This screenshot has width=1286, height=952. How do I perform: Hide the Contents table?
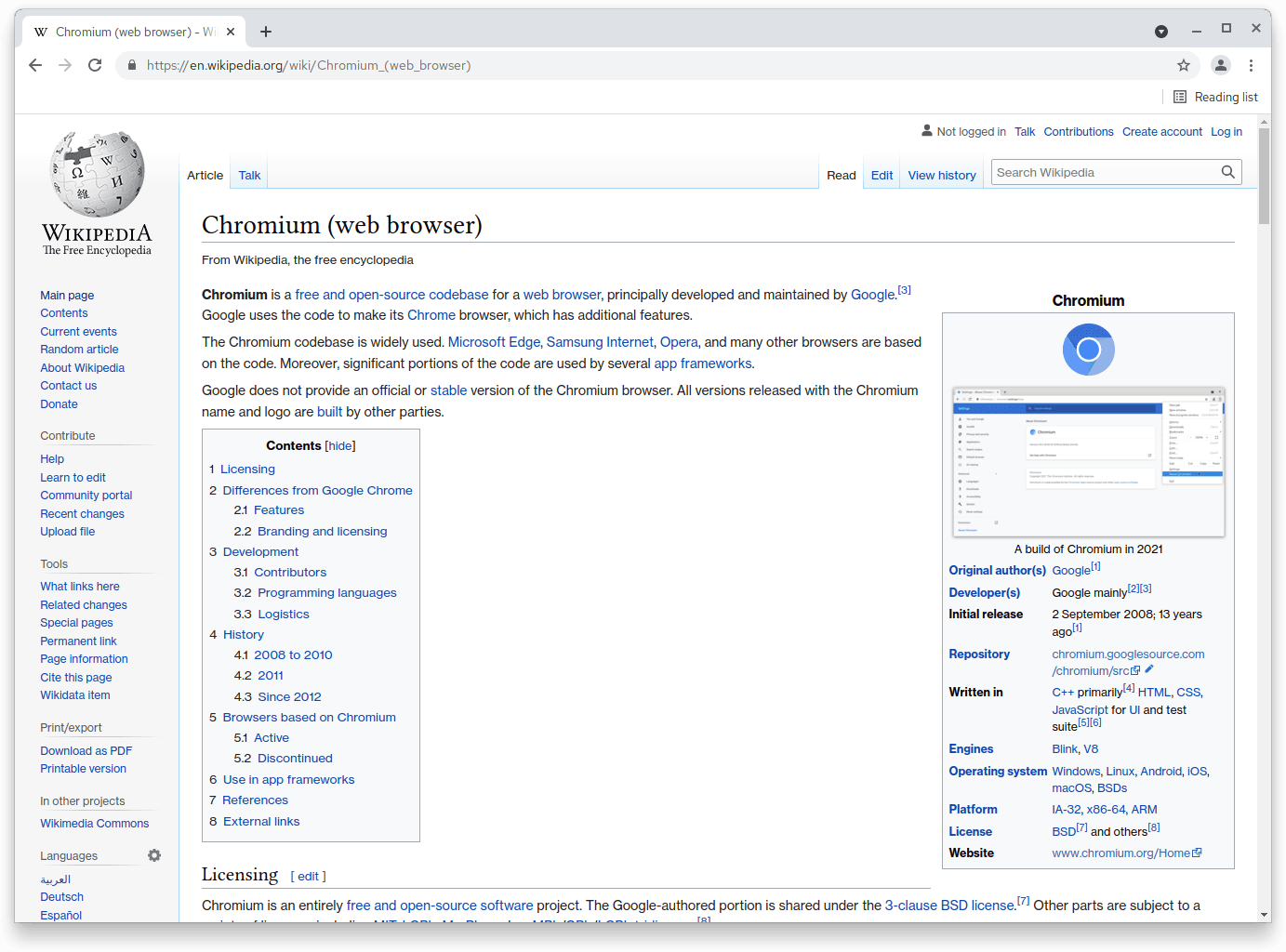coord(340,446)
